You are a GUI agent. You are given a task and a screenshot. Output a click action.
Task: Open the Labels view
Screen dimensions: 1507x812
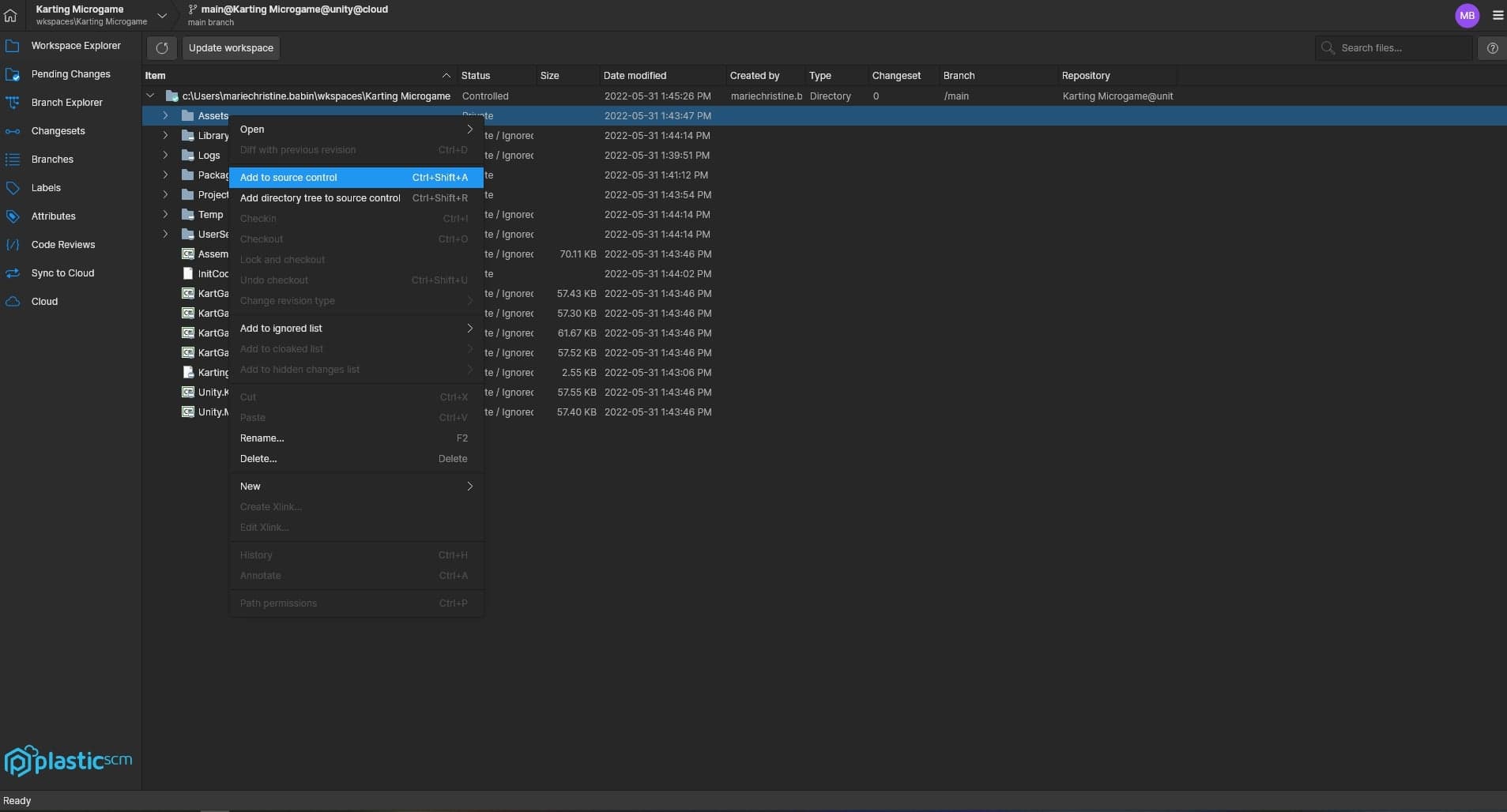[x=46, y=187]
